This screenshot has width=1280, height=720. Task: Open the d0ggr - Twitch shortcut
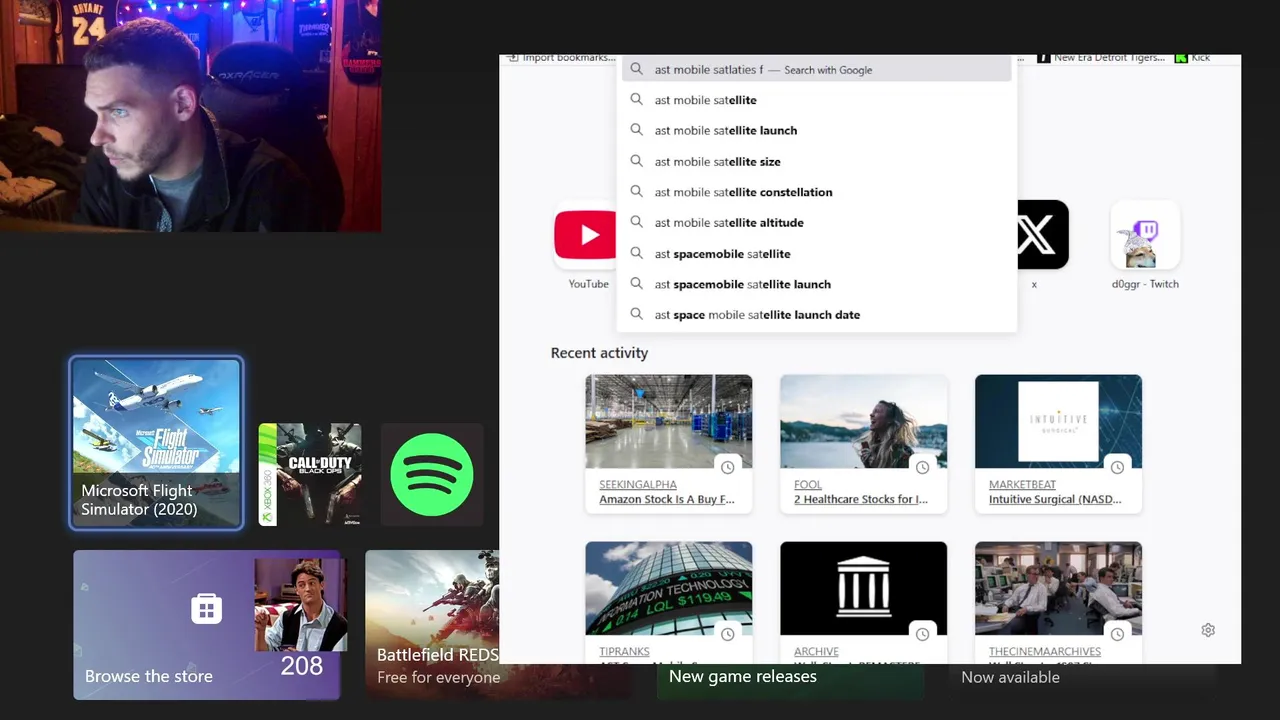coord(1145,235)
